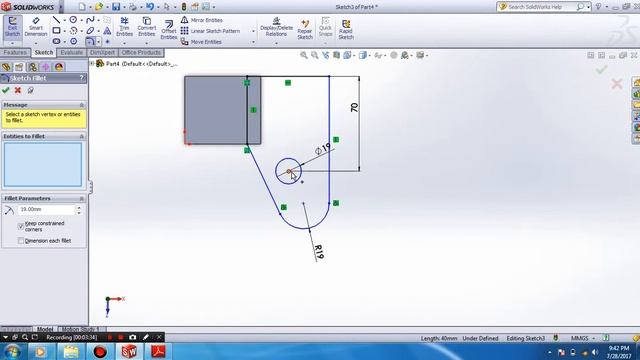
Task: Click the Repair Sketch tool
Action: pyautogui.click(x=305, y=30)
